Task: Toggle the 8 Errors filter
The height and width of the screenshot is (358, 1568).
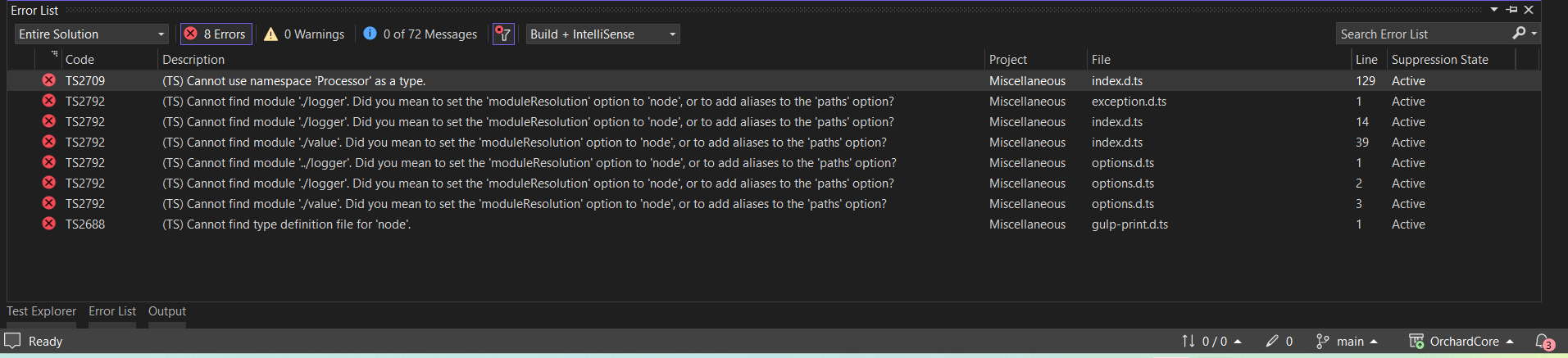Action: [216, 34]
